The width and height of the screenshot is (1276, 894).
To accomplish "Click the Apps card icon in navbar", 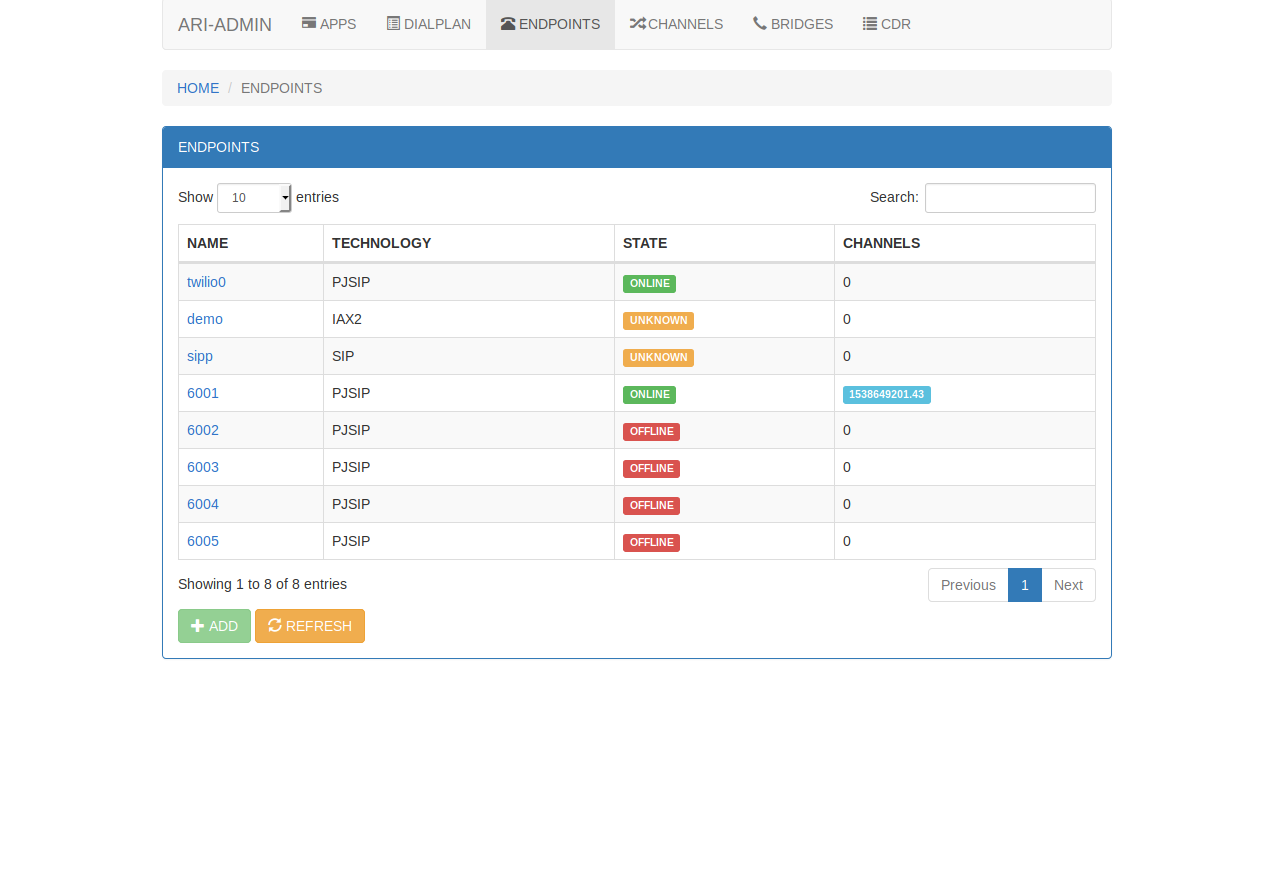I will point(309,23).
